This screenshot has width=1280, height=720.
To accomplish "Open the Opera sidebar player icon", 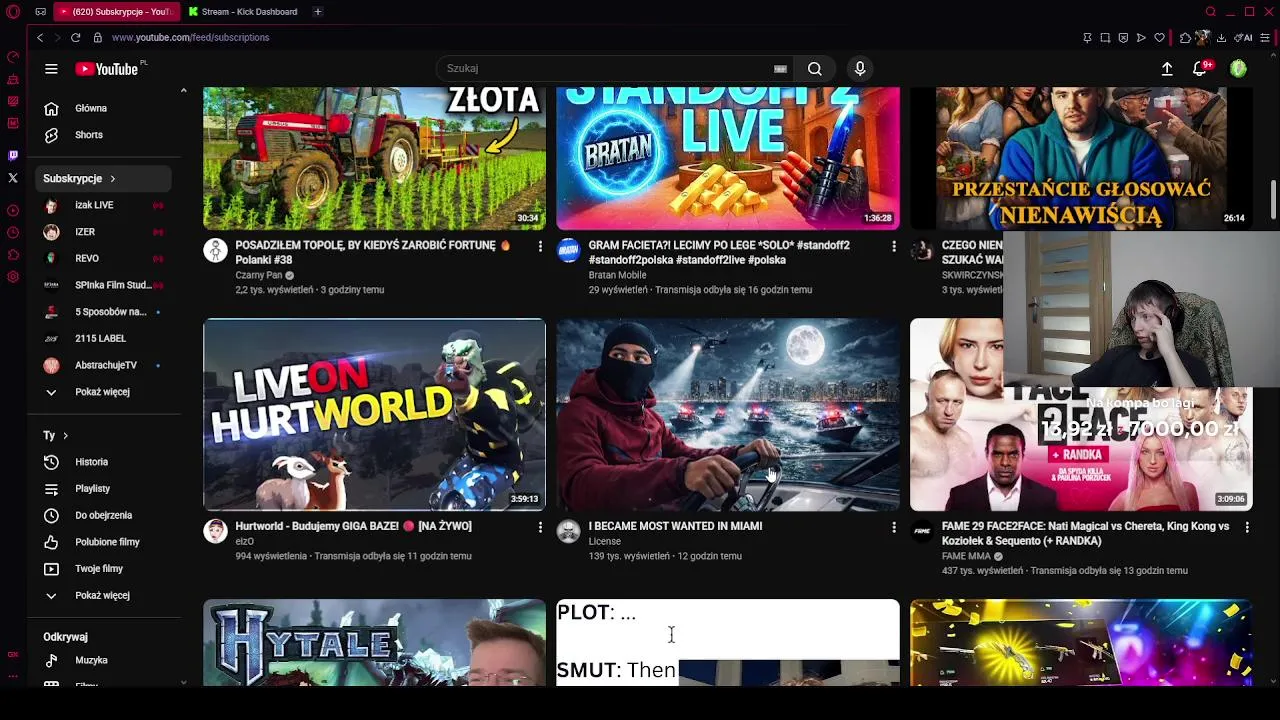I will [13, 211].
